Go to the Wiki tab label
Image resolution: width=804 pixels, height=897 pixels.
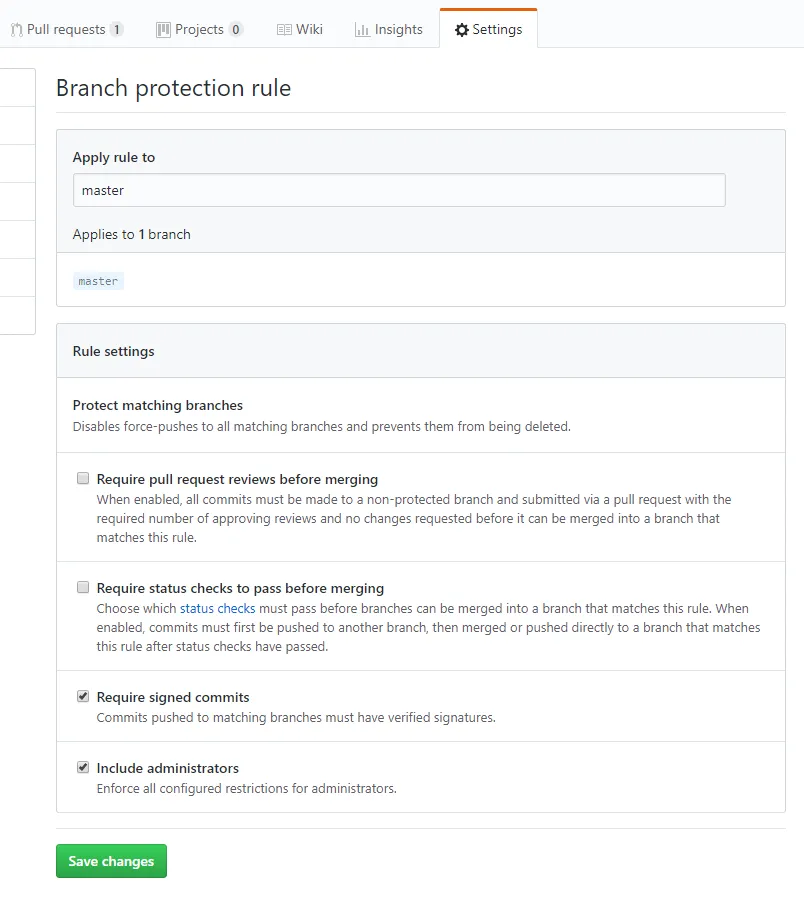(x=309, y=30)
